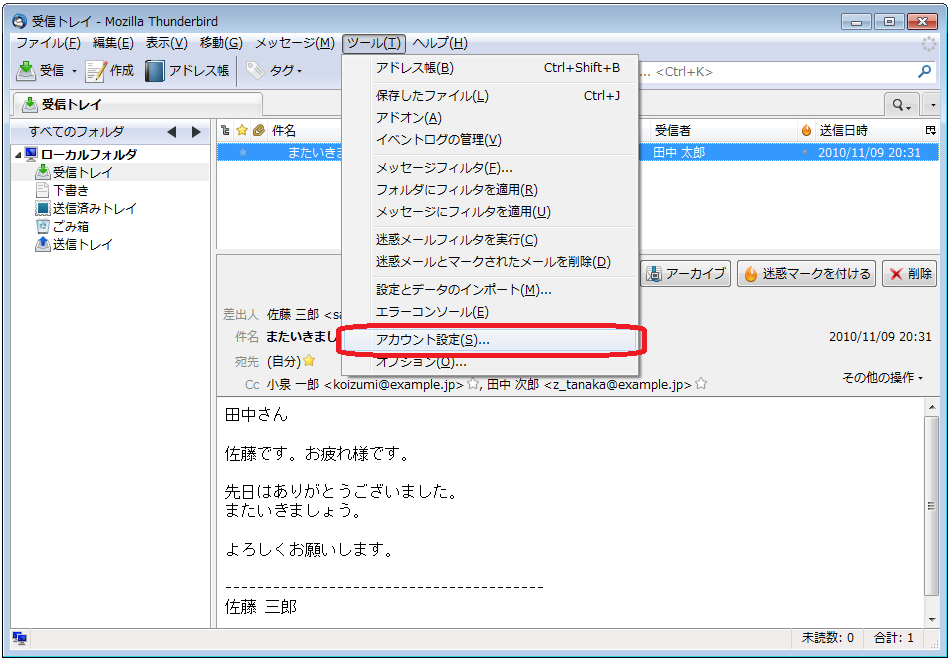Click star next to (自分) recipient
This screenshot has height=661, width=950.
(309, 361)
